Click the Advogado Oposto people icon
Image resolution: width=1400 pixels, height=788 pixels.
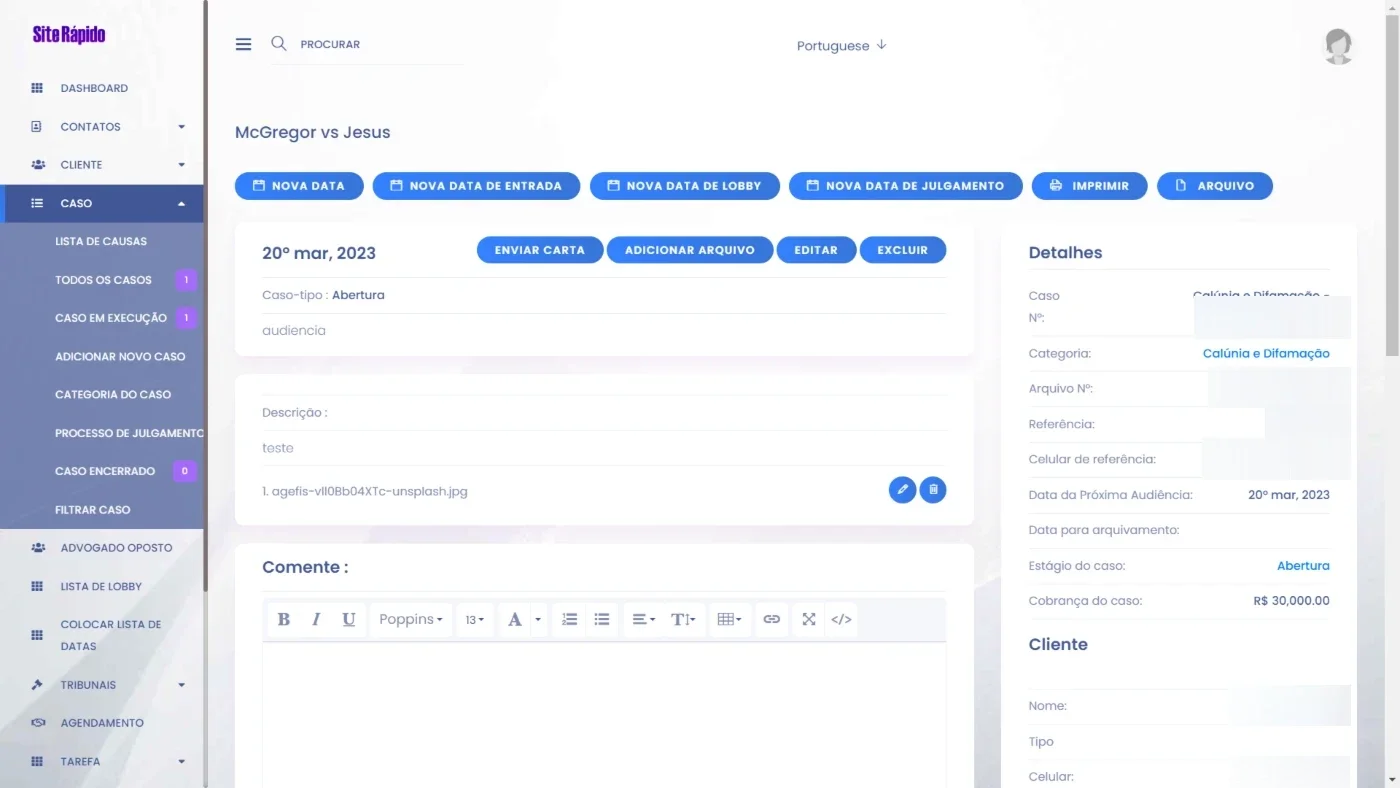(x=38, y=548)
